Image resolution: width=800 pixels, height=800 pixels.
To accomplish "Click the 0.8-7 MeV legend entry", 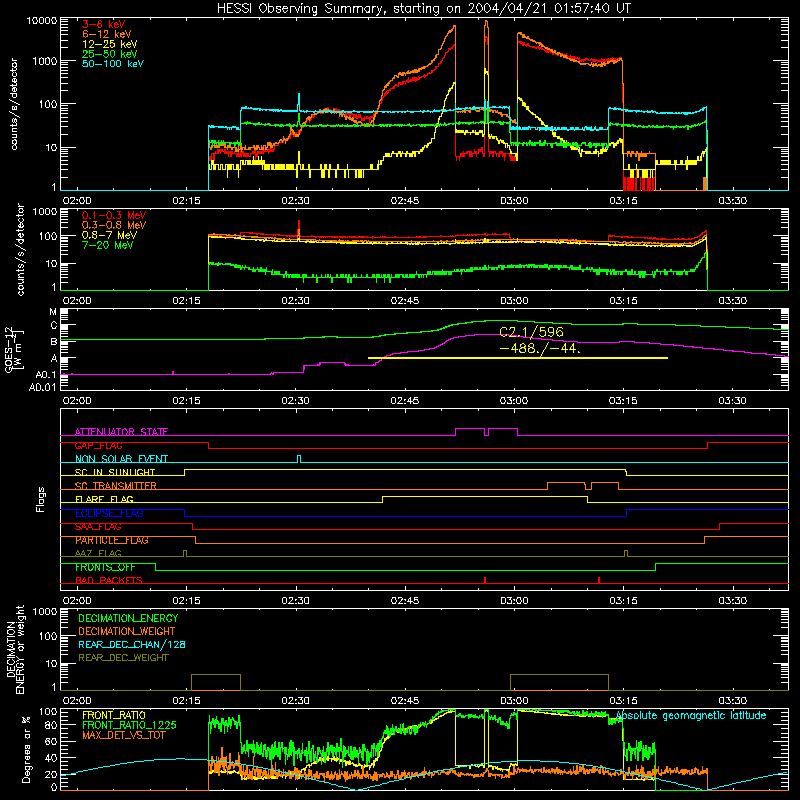I will coord(109,235).
